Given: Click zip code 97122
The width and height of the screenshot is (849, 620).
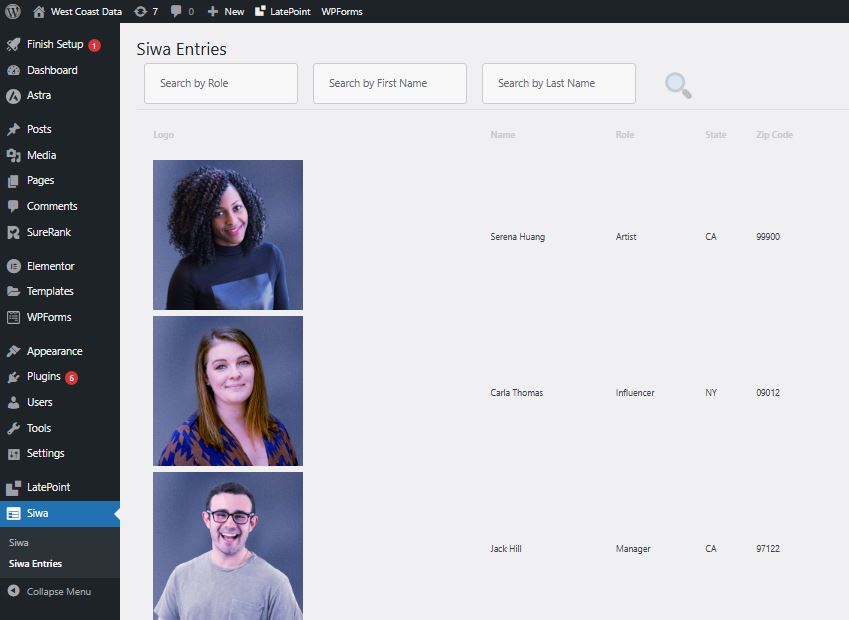Looking at the screenshot, I should [768, 549].
